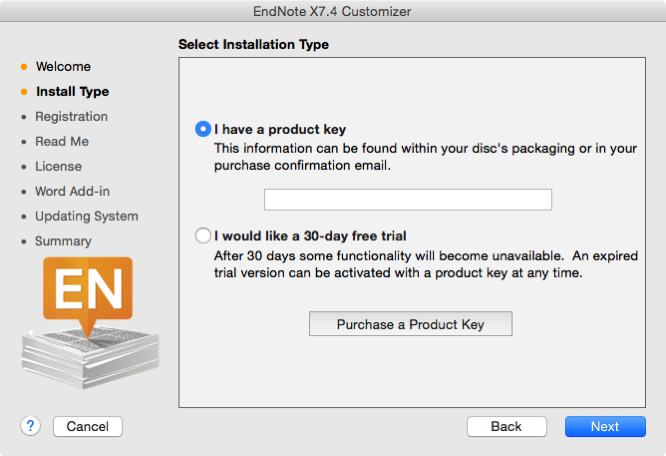The image size is (666, 456).
Task: Select the 'I have a product key' radio
Action: pyautogui.click(x=203, y=129)
